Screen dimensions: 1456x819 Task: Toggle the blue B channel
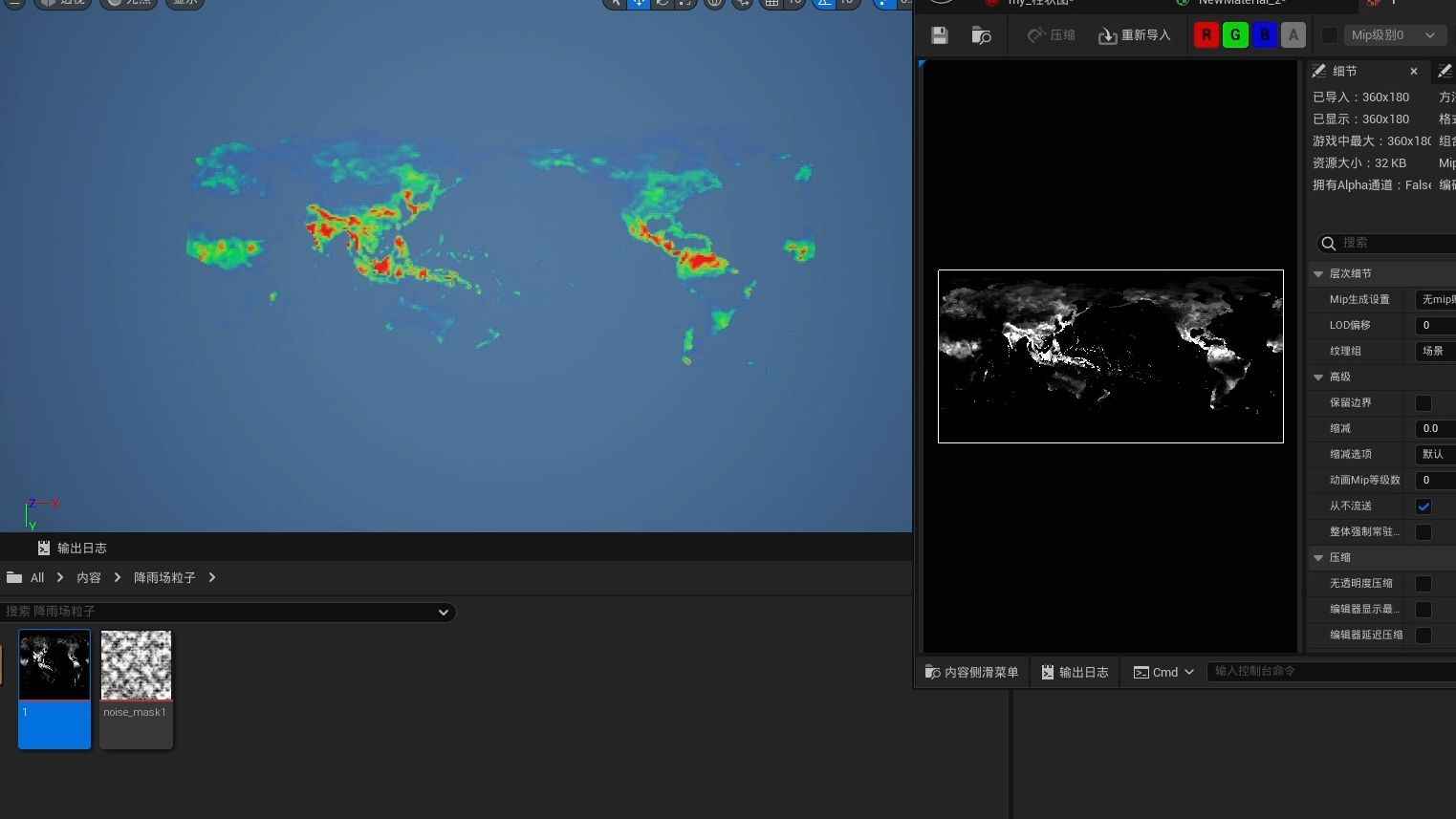(x=1265, y=35)
